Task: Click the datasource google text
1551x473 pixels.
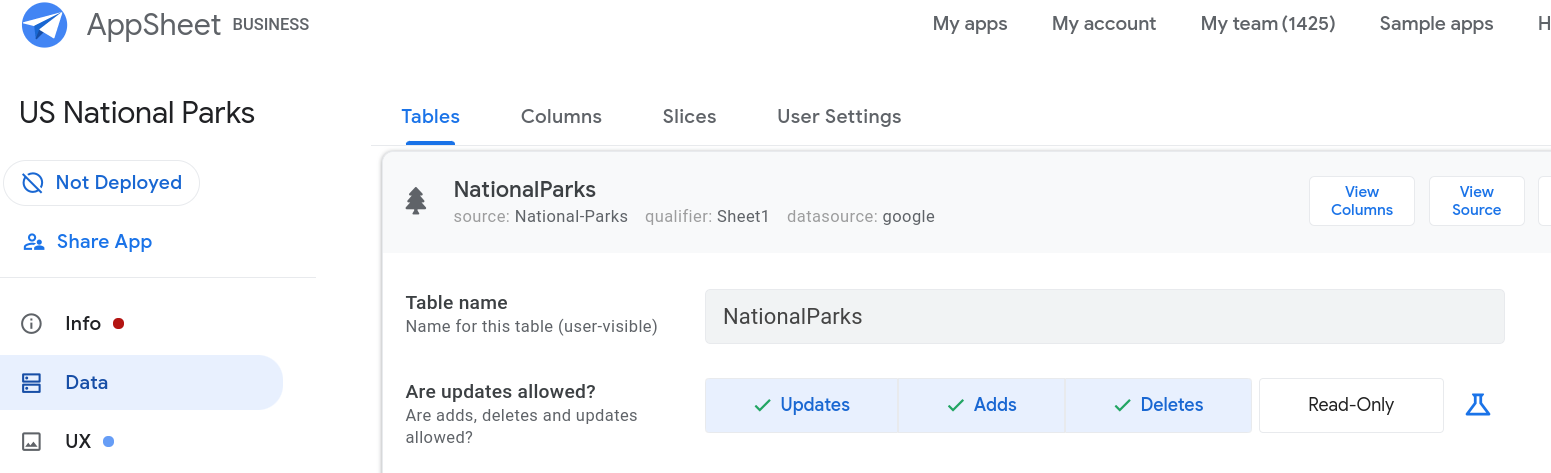Action: click(x=861, y=216)
